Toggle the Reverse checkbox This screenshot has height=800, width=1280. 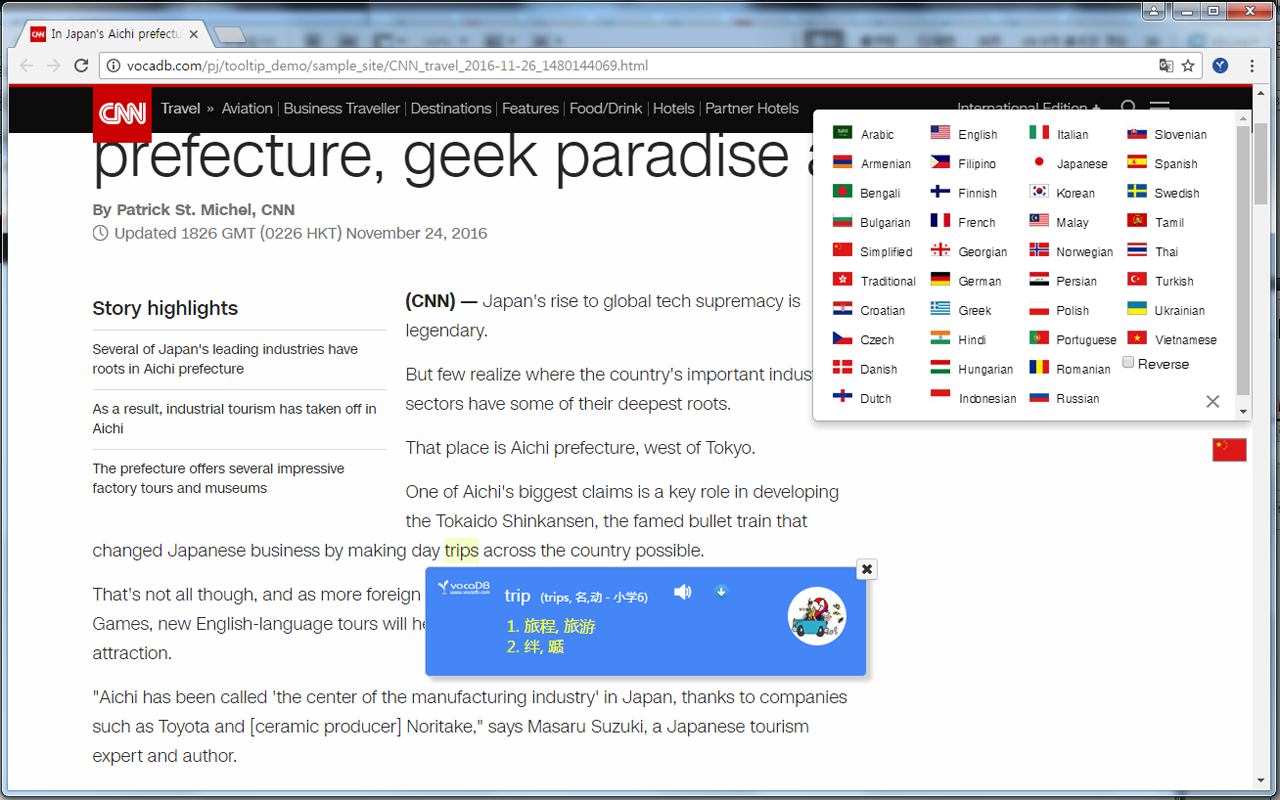pos(1128,363)
